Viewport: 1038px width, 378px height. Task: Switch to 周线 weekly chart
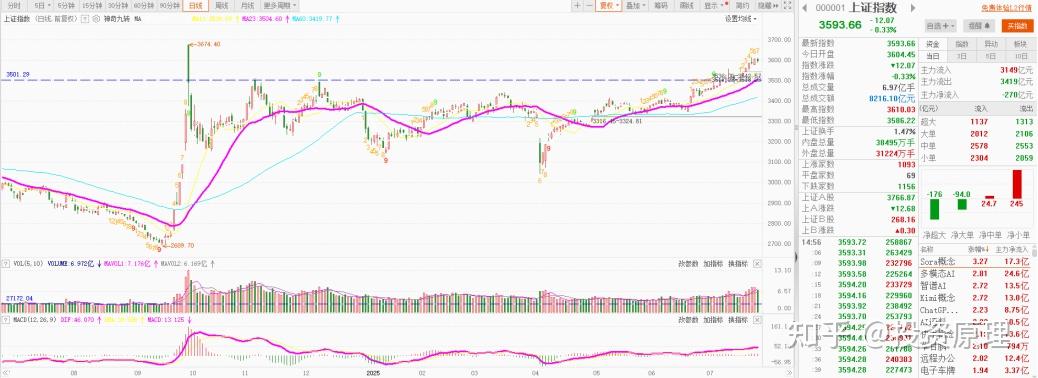click(x=222, y=5)
